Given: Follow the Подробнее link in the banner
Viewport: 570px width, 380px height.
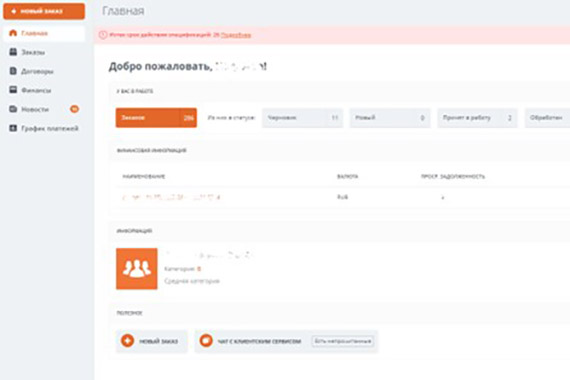Looking at the screenshot, I should click(x=236, y=35).
